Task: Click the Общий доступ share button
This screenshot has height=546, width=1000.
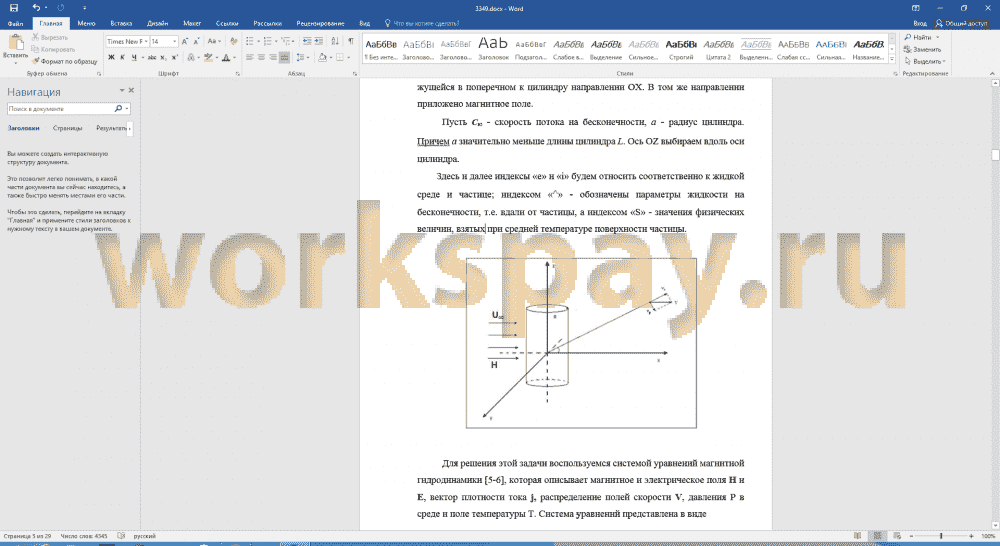Action: (961, 24)
